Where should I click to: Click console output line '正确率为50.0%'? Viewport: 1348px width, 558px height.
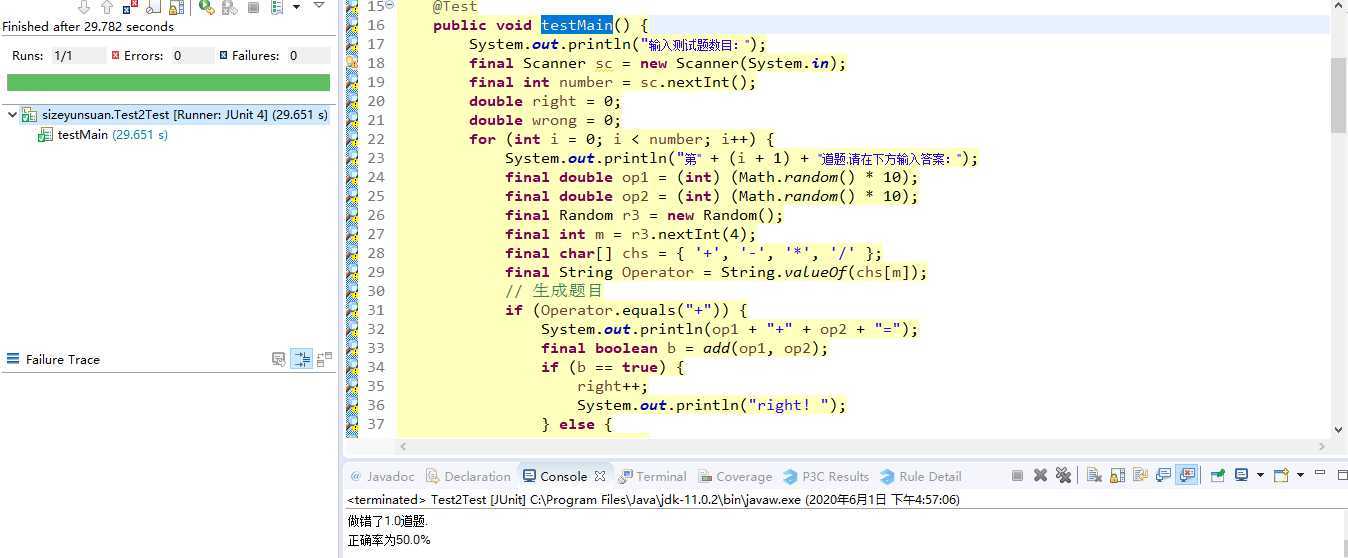pyautogui.click(x=389, y=540)
